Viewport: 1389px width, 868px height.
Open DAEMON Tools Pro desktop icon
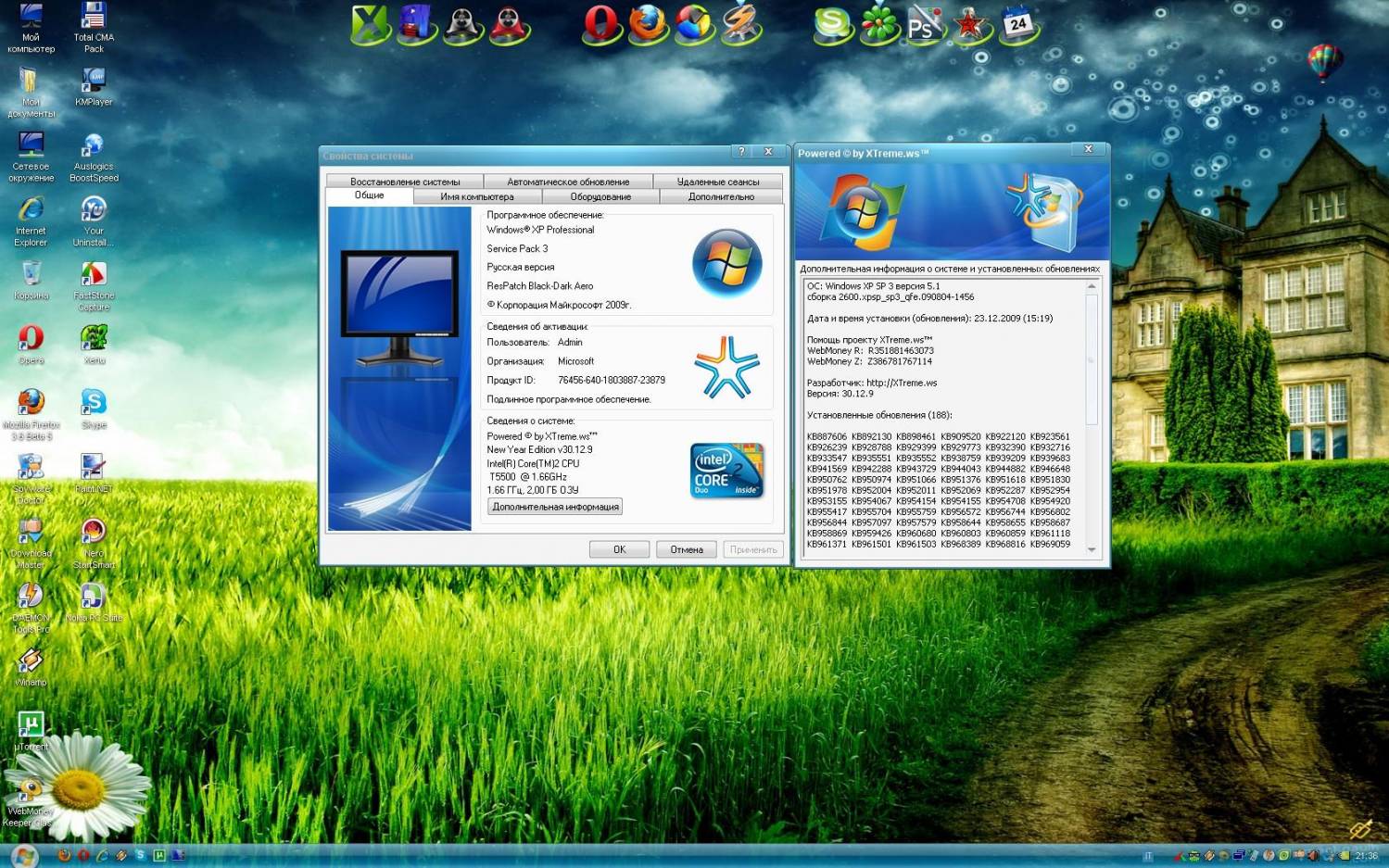(31, 608)
